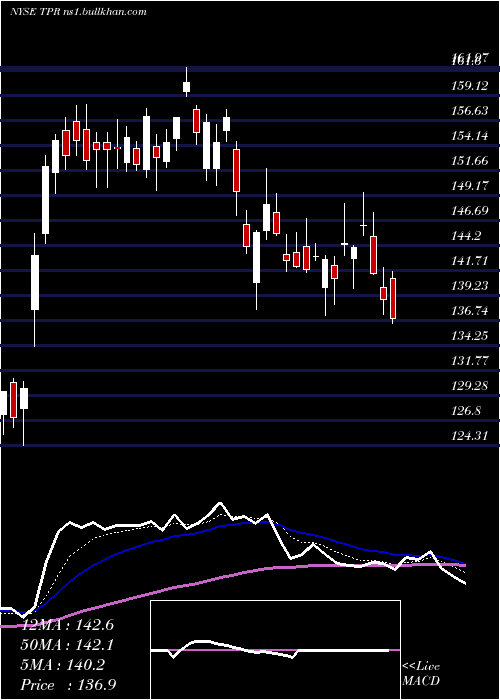500x700 pixels.
Task: Click the 129.28 price axis label
Action: coord(469,385)
